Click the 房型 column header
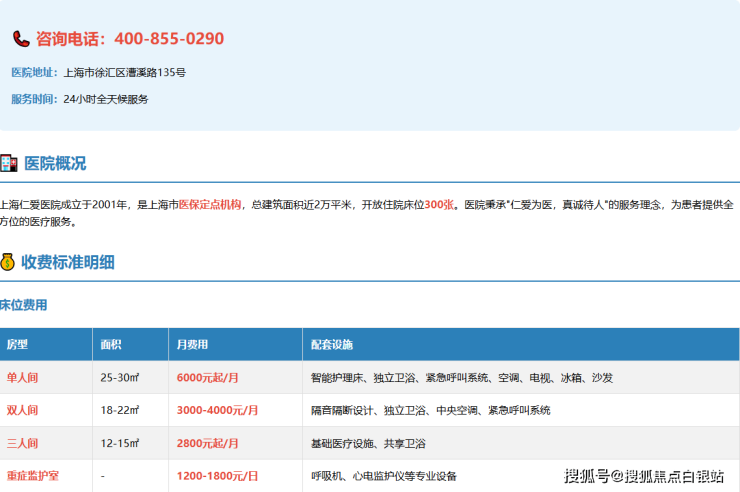Image resolution: width=740 pixels, height=492 pixels. point(17,344)
